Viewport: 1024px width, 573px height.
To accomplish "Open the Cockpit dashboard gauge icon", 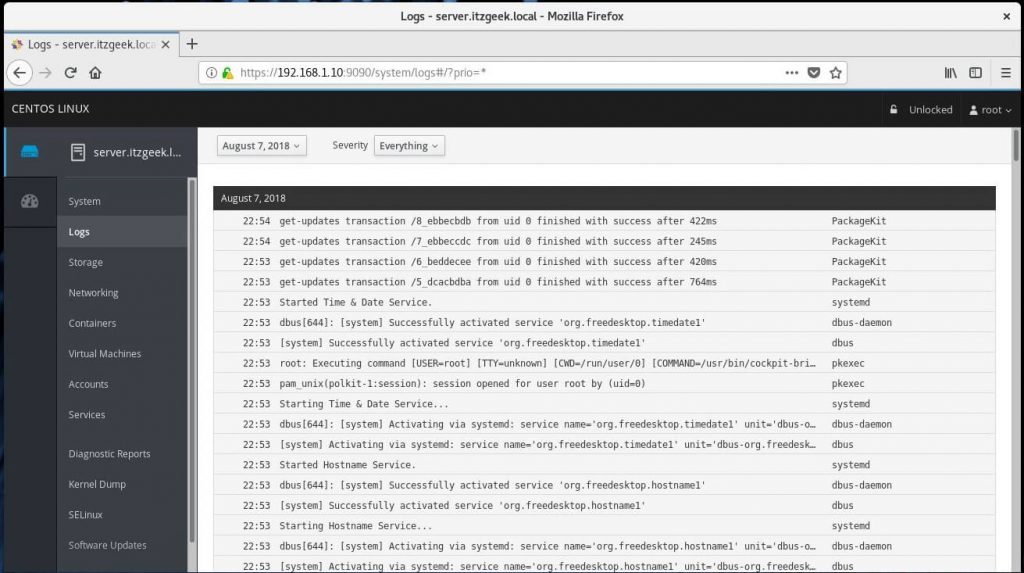I will coord(29,201).
